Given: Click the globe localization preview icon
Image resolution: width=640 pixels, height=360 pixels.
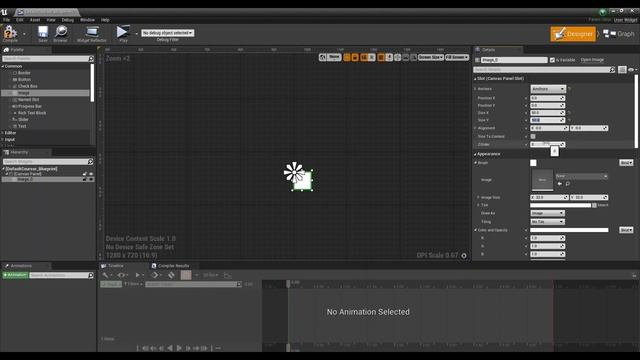Looking at the screenshot, I should tap(322, 58).
